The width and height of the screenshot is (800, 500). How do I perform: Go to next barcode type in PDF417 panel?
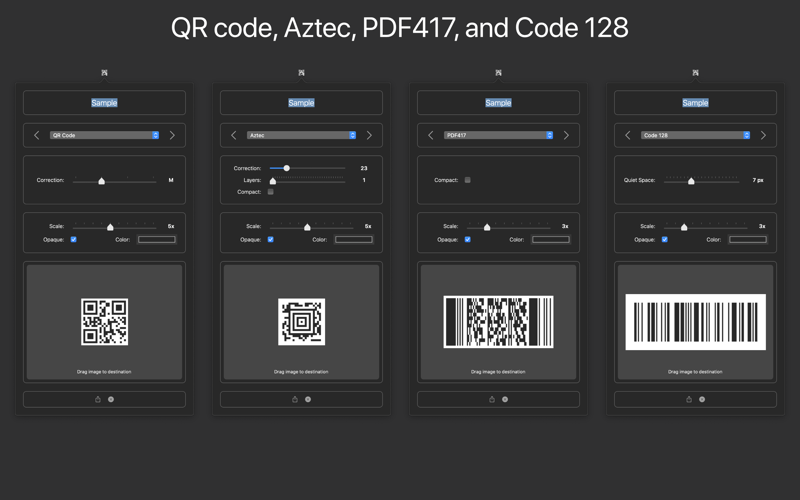[x=566, y=135]
